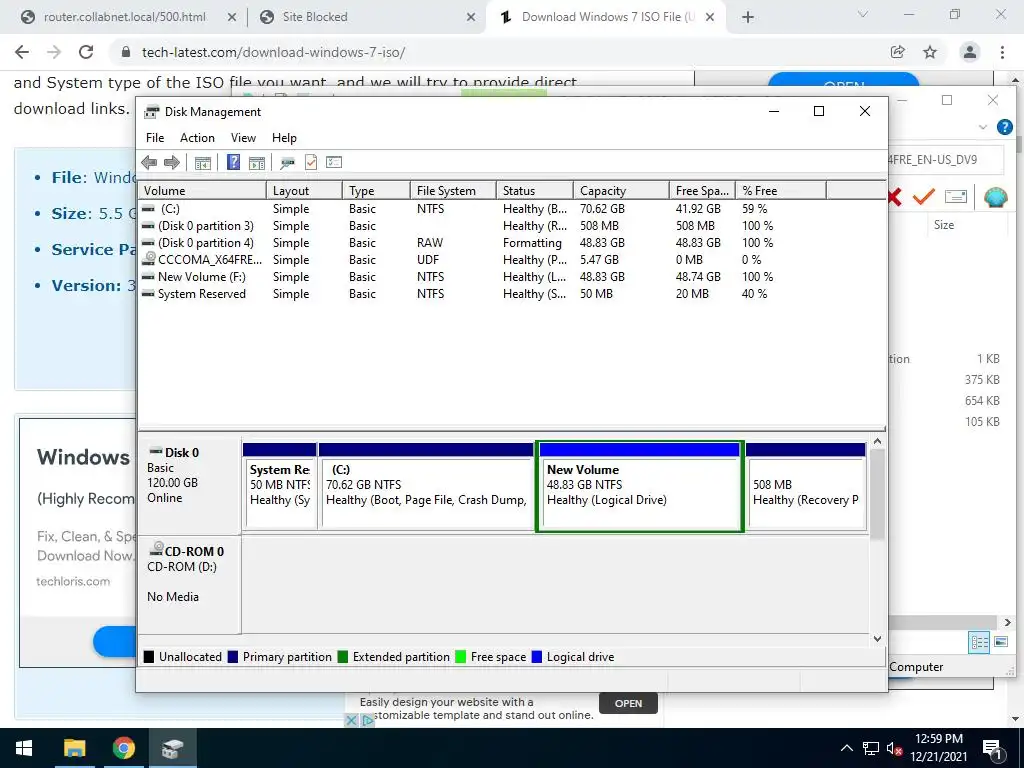Viewport: 1024px width, 768px height.
Task: Click the red X icon in background window
Action: click(895, 197)
